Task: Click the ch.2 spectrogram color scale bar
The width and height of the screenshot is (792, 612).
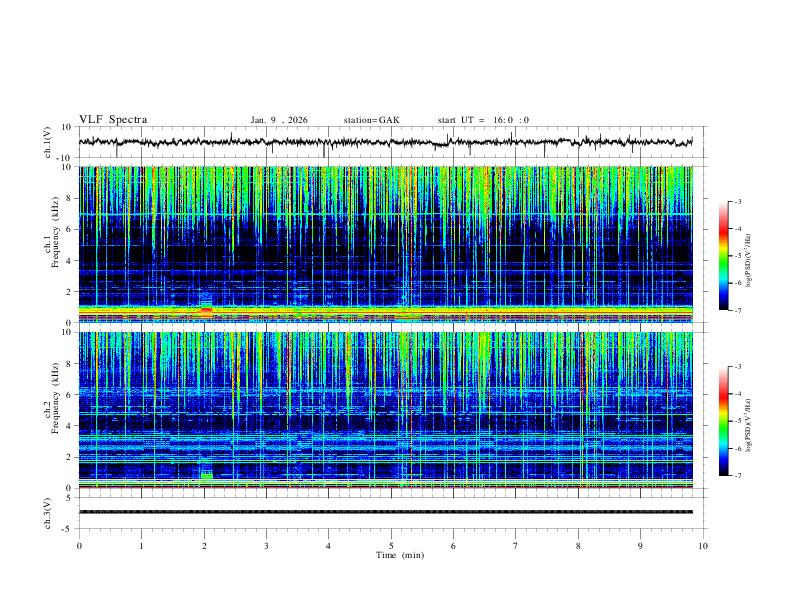Action: (724, 421)
